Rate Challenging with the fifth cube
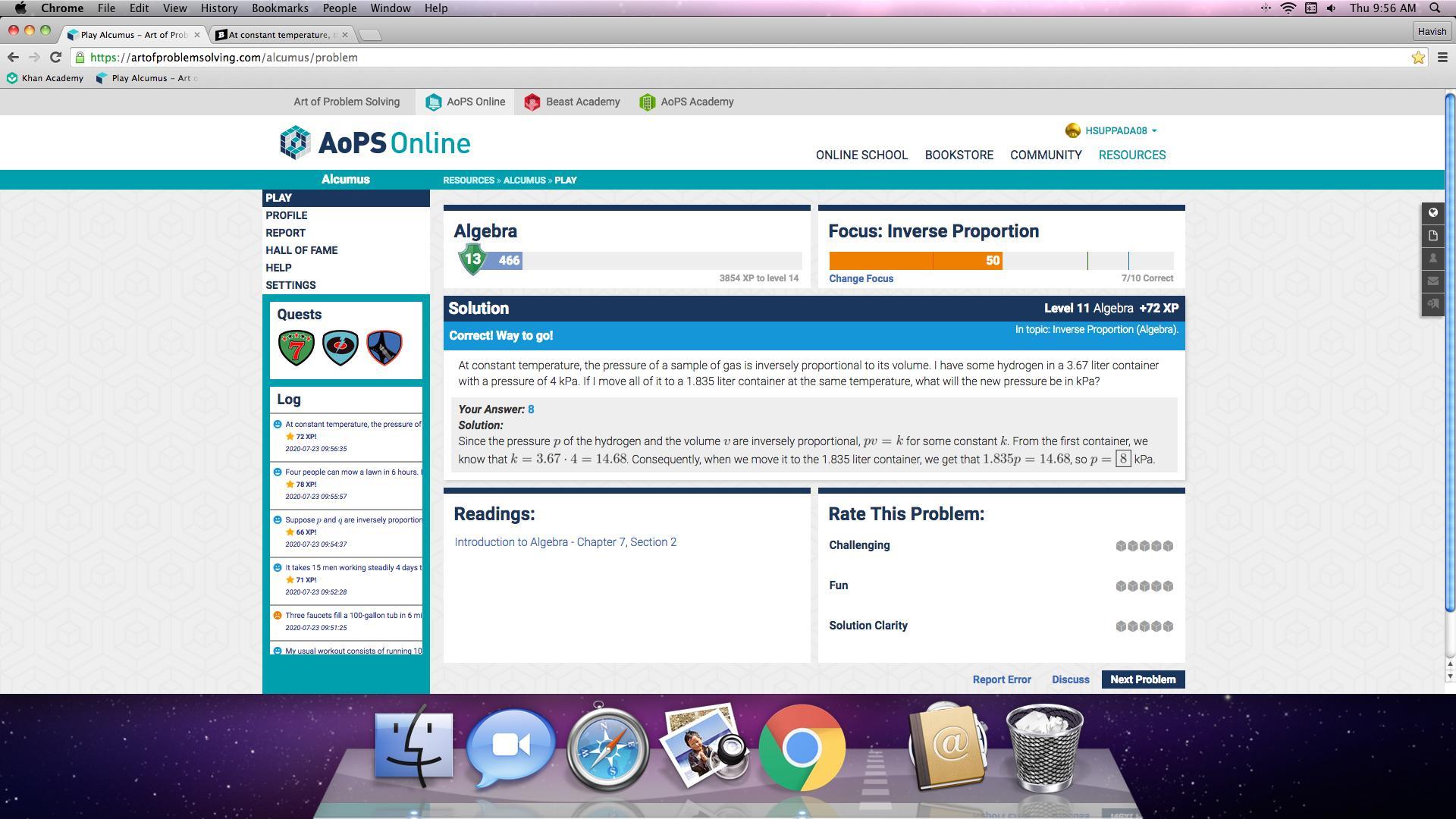This screenshot has height=819, width=1456. (x=1168, y=546)
